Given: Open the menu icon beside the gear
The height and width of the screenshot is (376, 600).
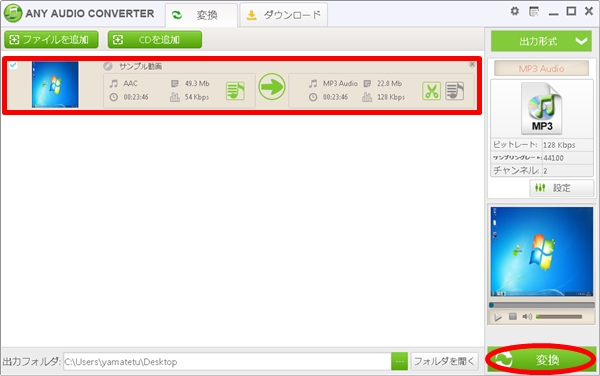Looking at the screenshot, I should point(534,11).
